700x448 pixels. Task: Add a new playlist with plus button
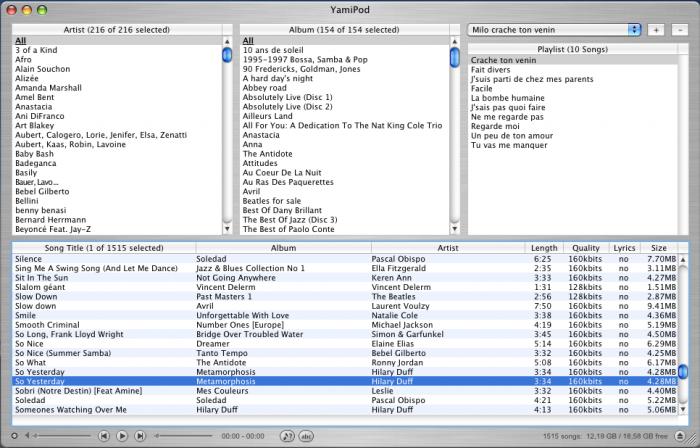(656, 30)
